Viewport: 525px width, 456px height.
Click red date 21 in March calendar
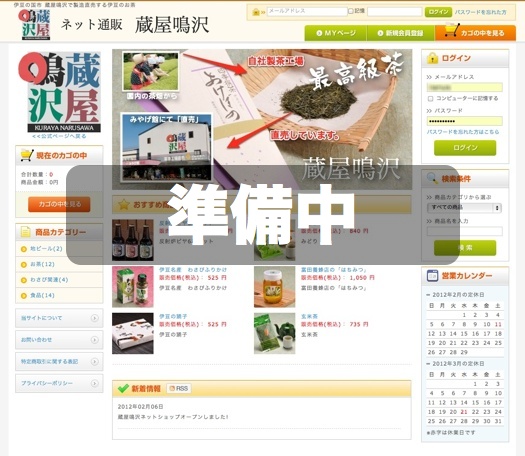(464, 412)
